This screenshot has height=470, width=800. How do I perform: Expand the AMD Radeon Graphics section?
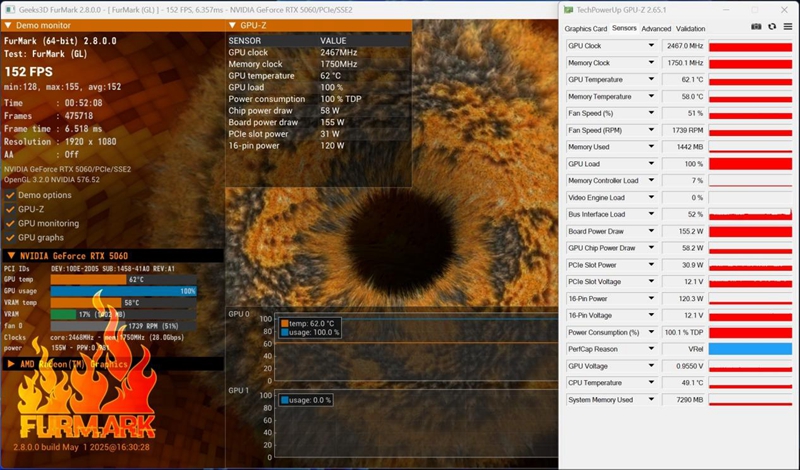point(11,364)
